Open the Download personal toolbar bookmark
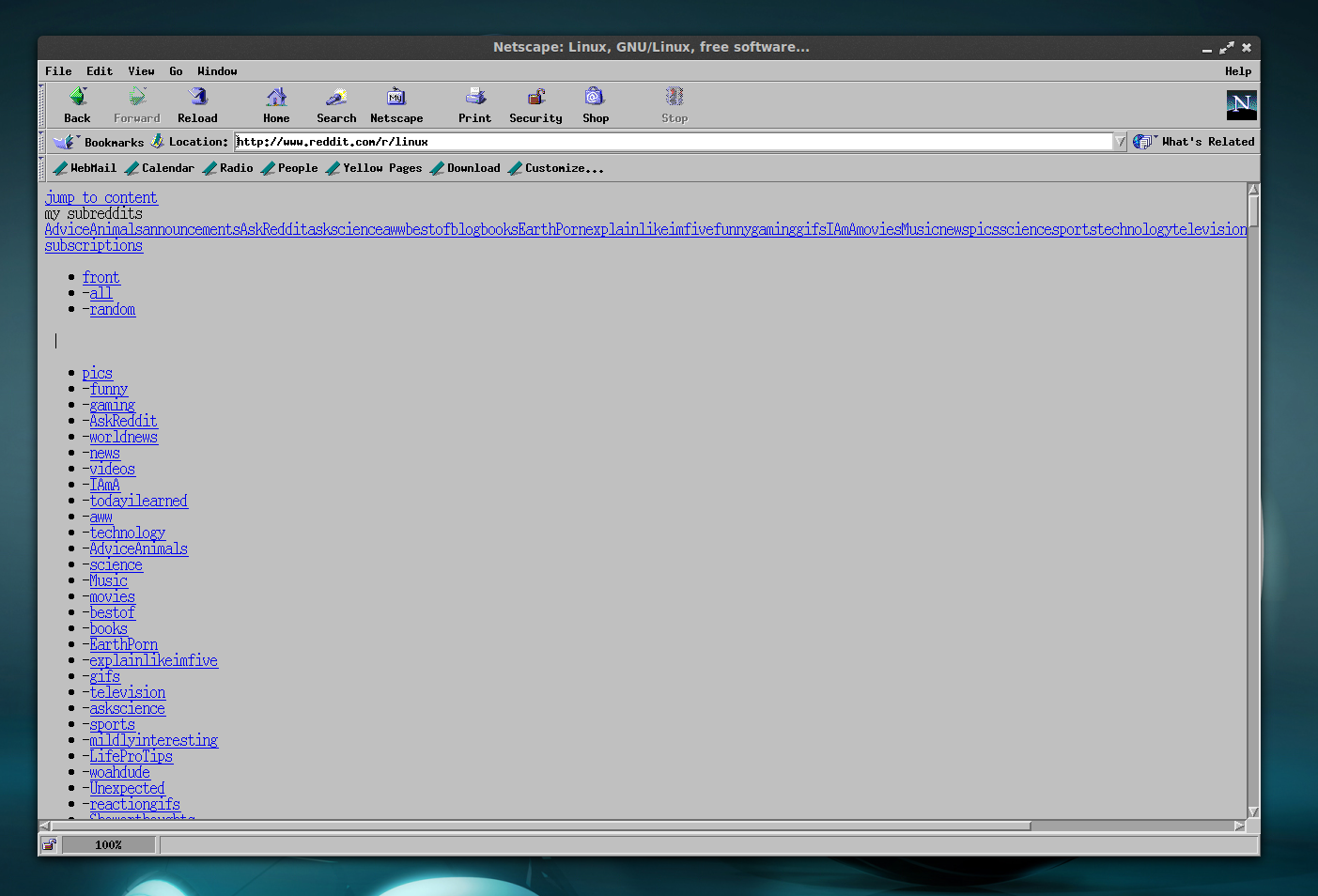Screen dimensions: 1318x896 click(465, 168)
